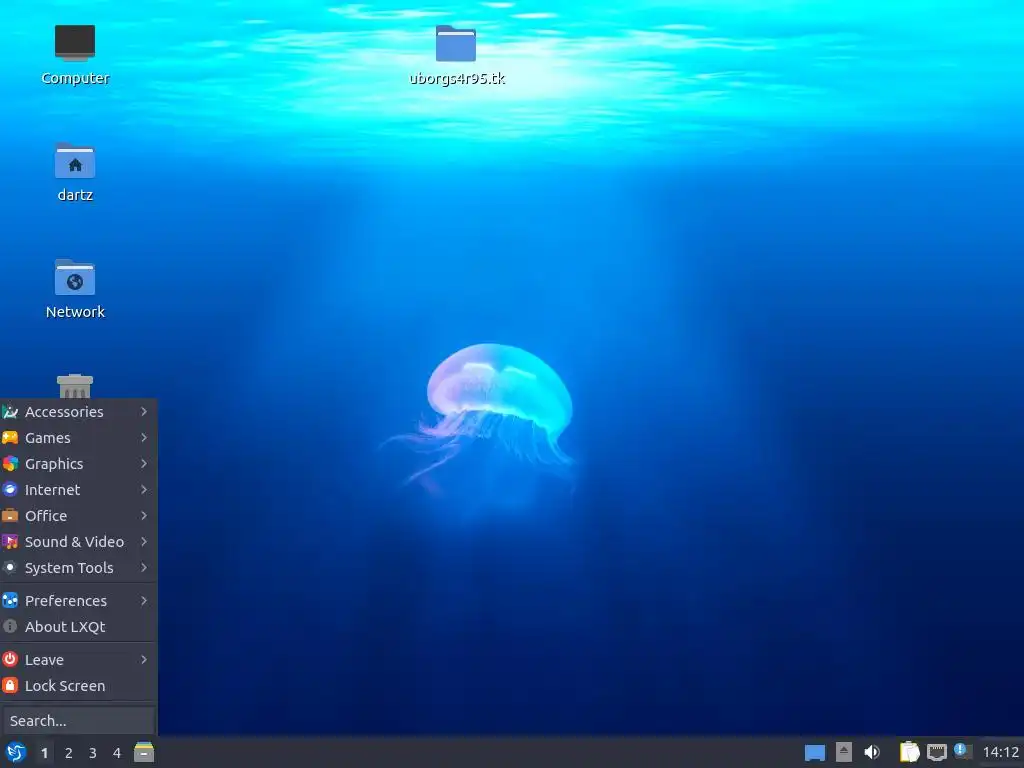Open the Leave submenu
Image resolution: width=1024 pixels, height=768 pixels.
click(x=78, y=660)
